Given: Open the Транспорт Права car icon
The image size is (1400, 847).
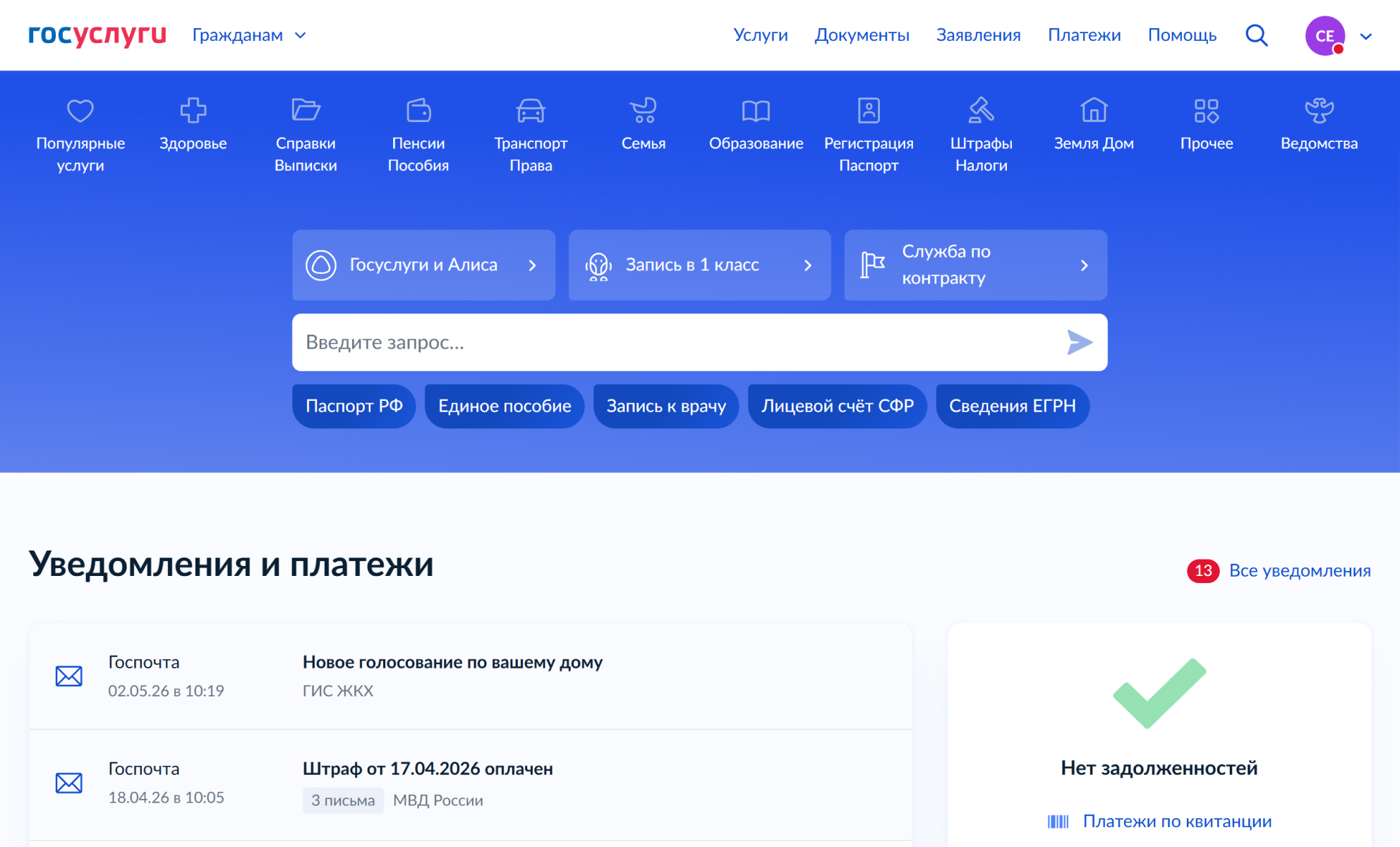Looking at the screenshot, I should (531, 111).
